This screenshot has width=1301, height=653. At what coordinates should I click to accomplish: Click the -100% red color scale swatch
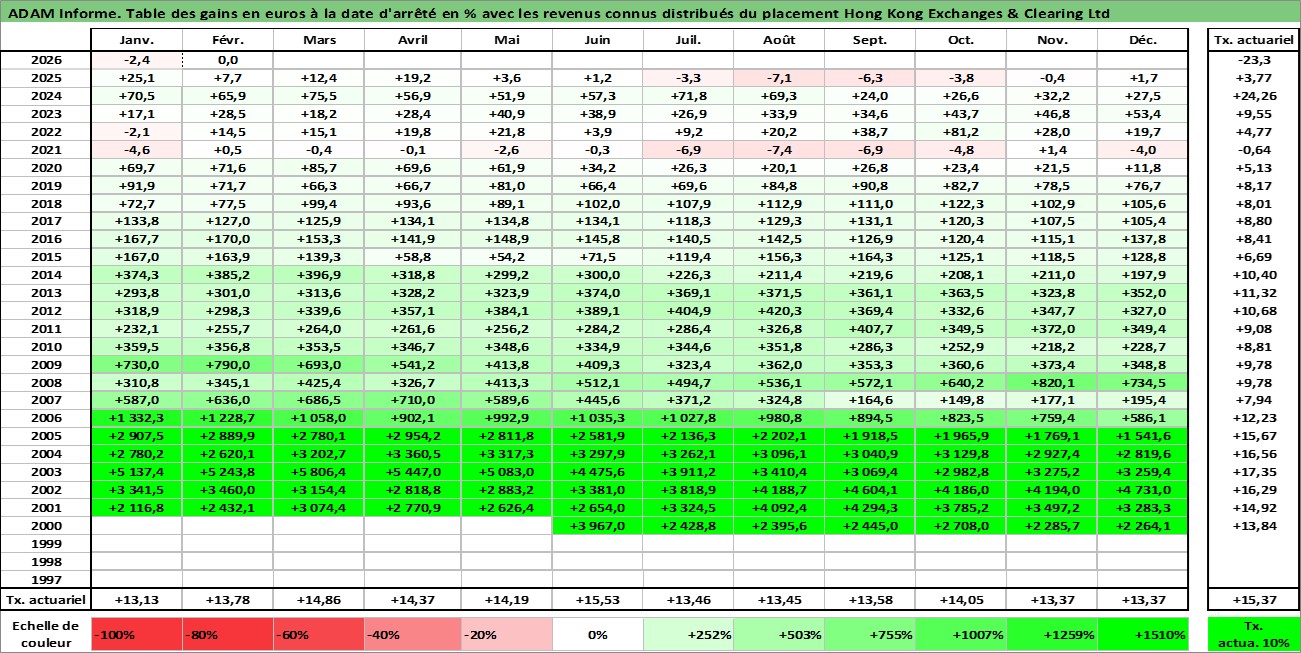136,634
